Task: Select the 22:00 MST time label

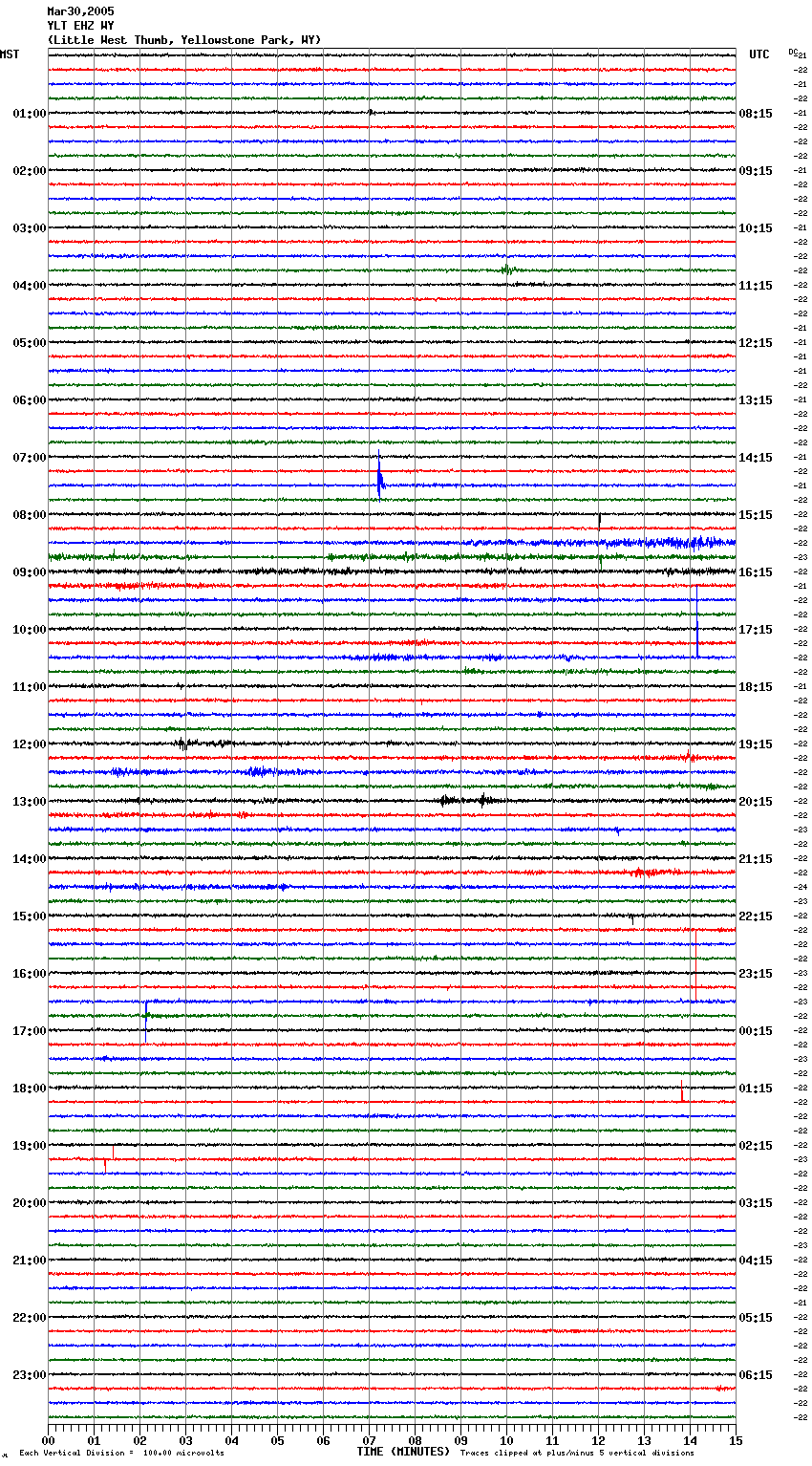Action: click(30, 1318)
